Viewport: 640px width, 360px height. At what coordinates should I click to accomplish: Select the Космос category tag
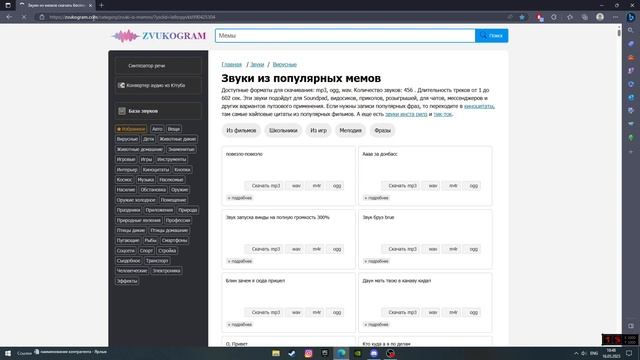tap(124, 180)
